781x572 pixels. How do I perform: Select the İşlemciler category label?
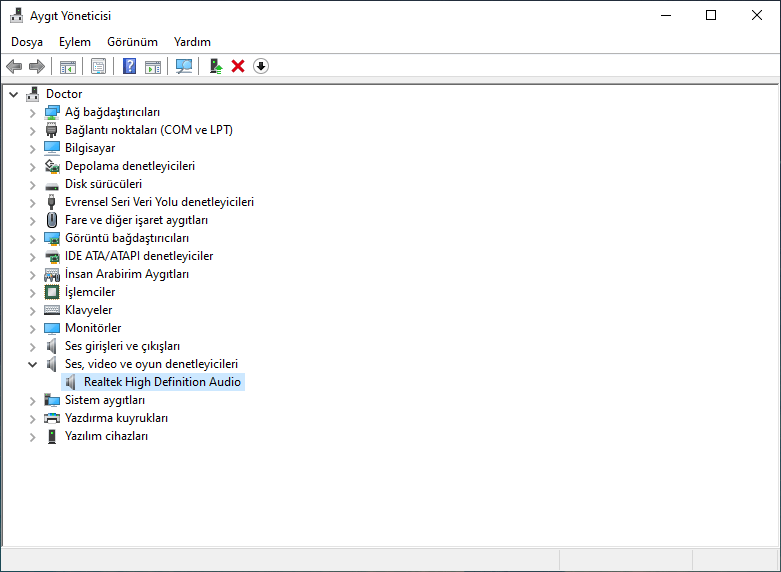(x=90, y=292)
